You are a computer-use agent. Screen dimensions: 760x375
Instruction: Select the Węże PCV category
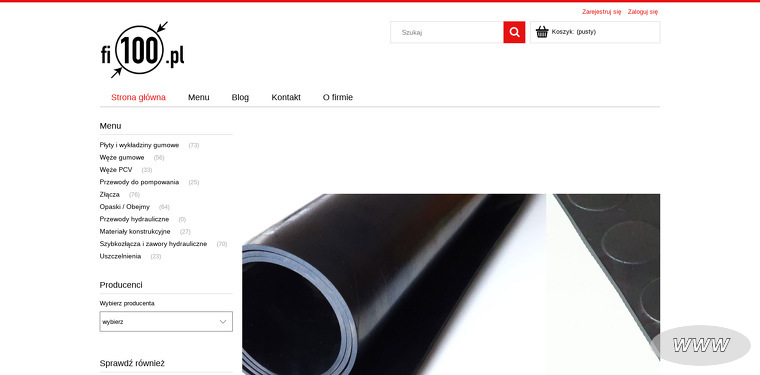[x=116, y=170]
